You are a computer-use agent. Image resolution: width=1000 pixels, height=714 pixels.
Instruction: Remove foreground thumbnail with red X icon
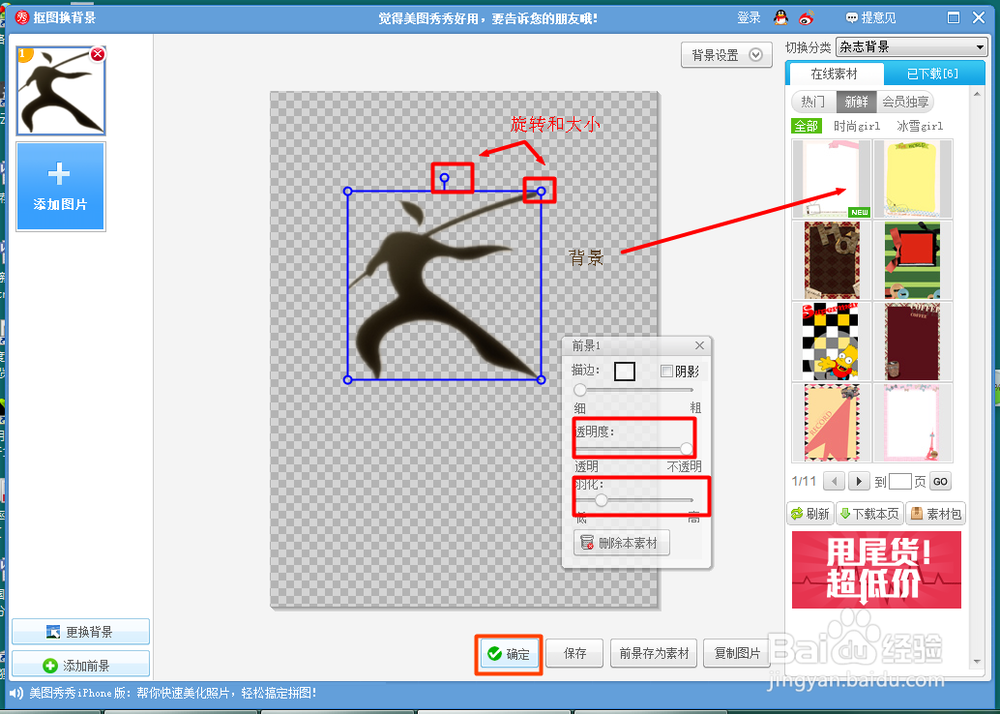click(98, 54)
